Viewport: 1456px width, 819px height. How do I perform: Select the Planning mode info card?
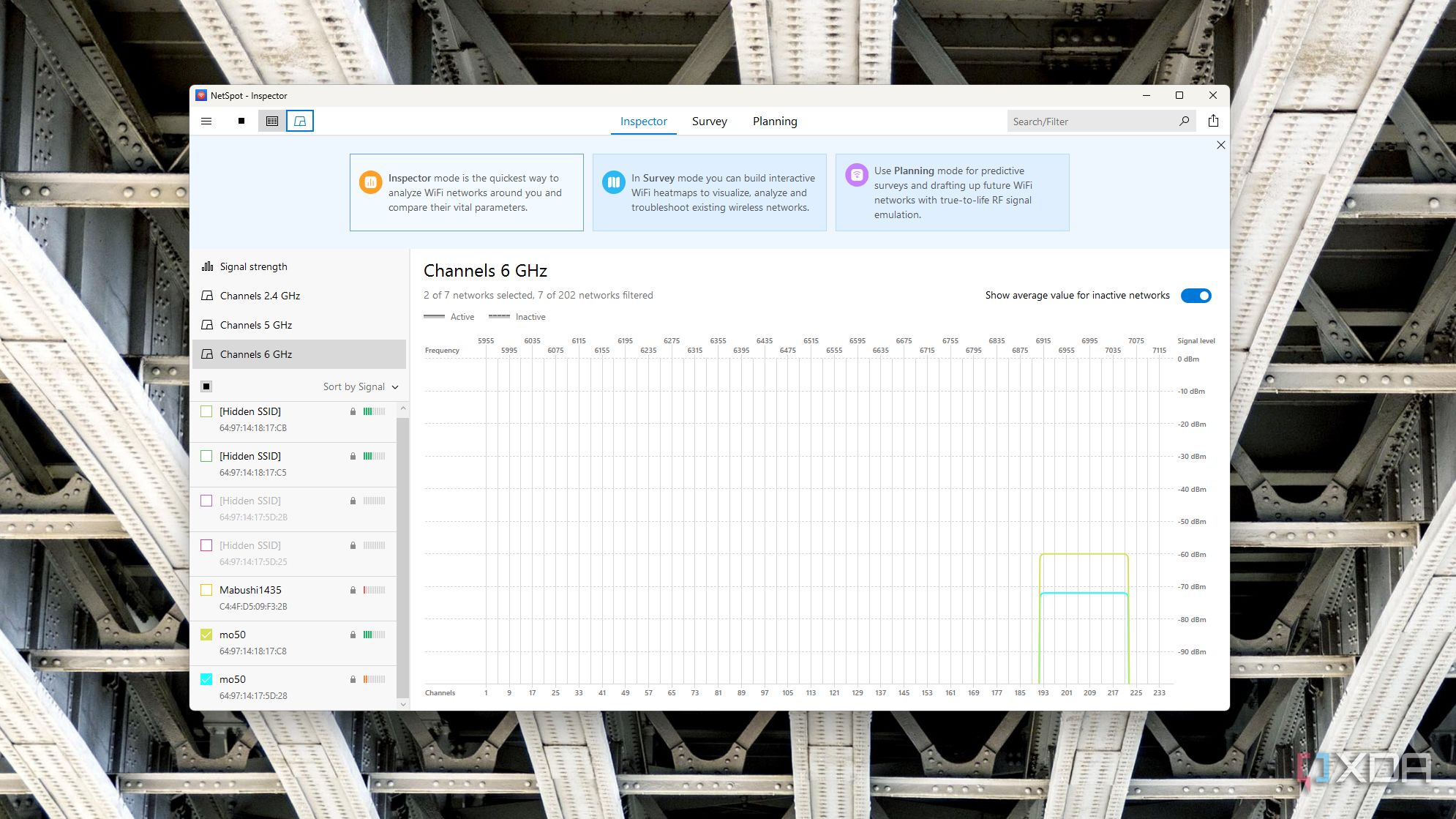953,192
